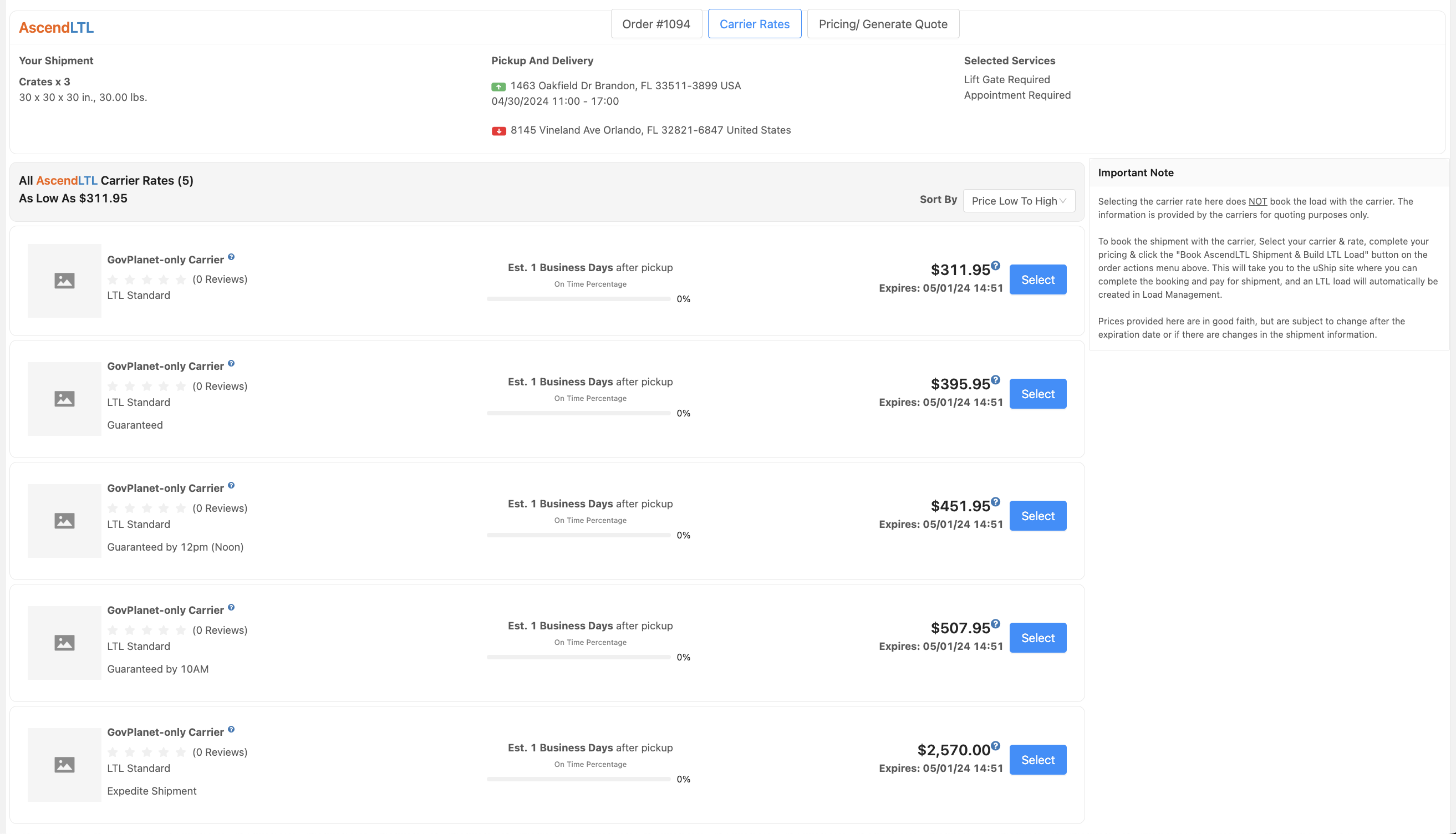Image resolution: width=1456 pixels, height=834 pixels.
Task: Click help icon beside $395.95 price
Action: click(996, 379)
